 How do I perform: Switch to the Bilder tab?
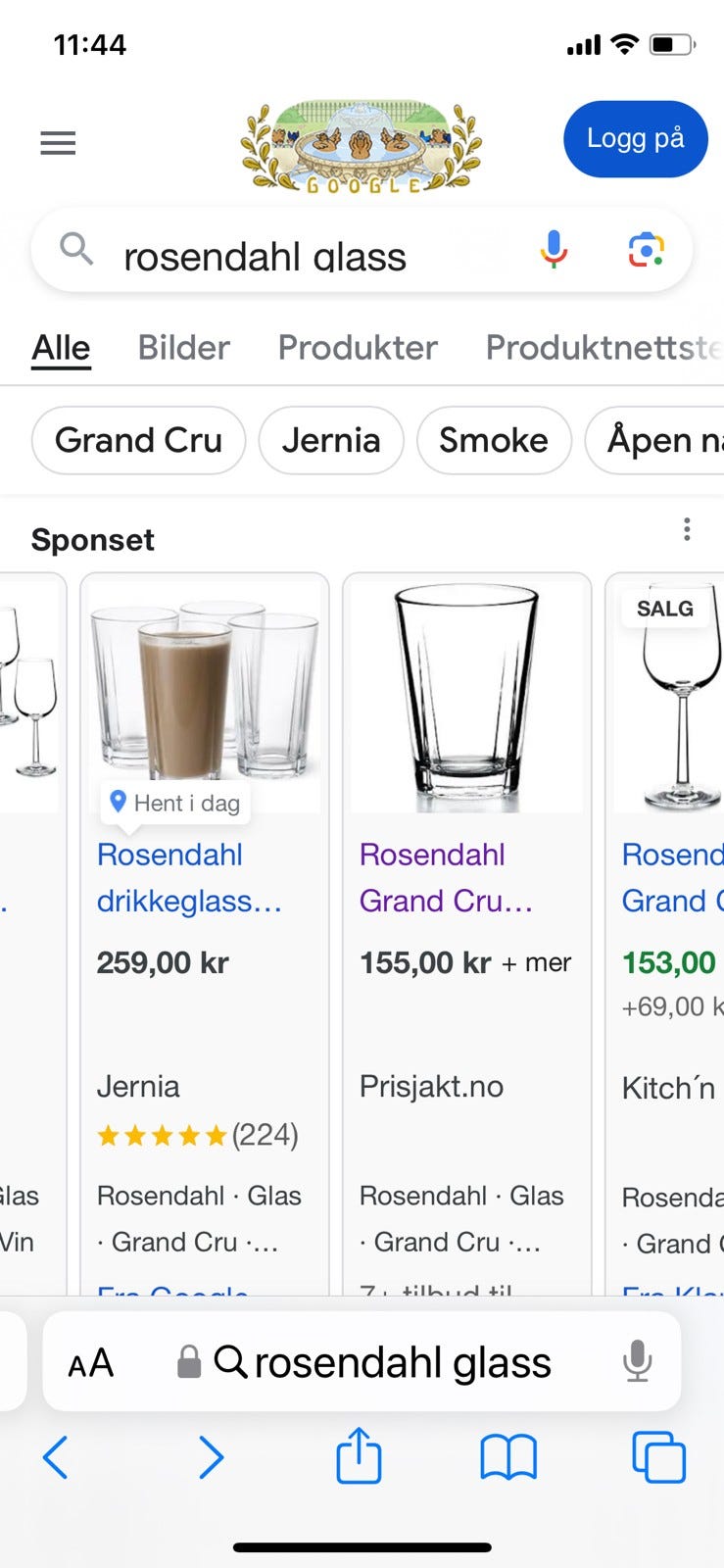pos(183,348)
